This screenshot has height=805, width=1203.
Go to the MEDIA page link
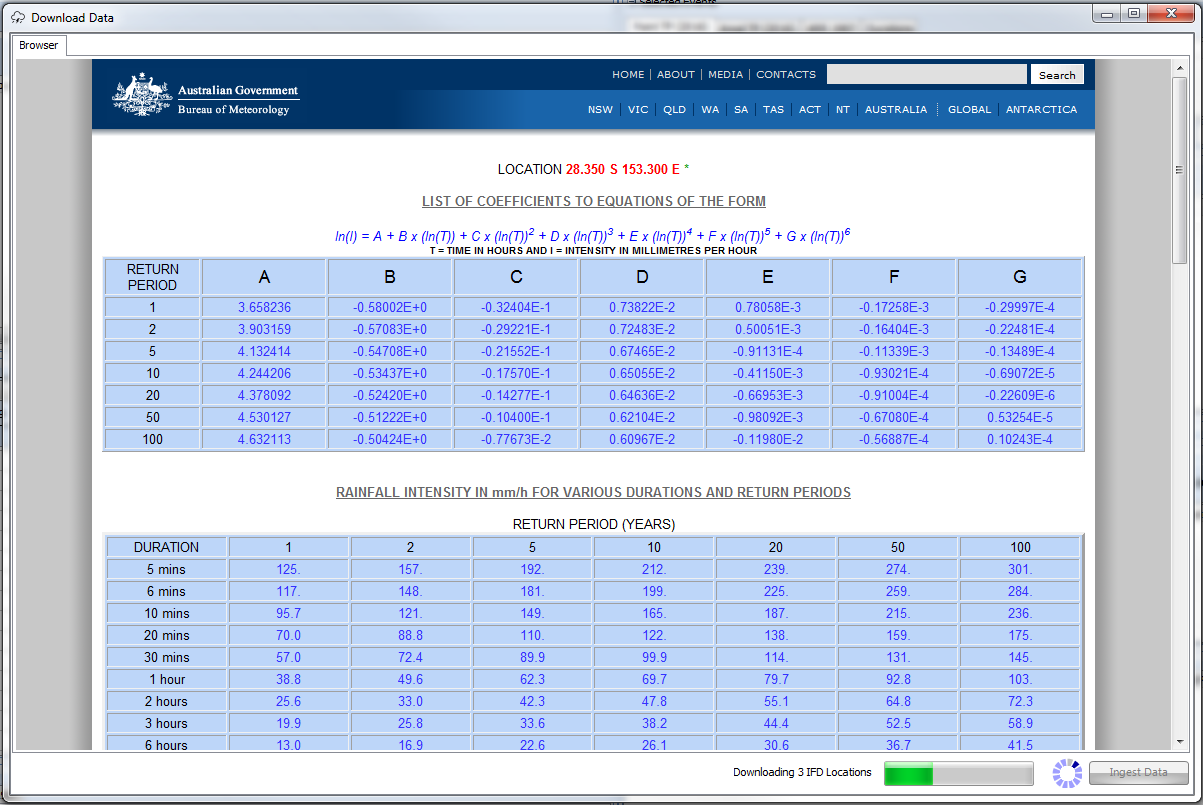pyautogui.click(x=725, y=75)
